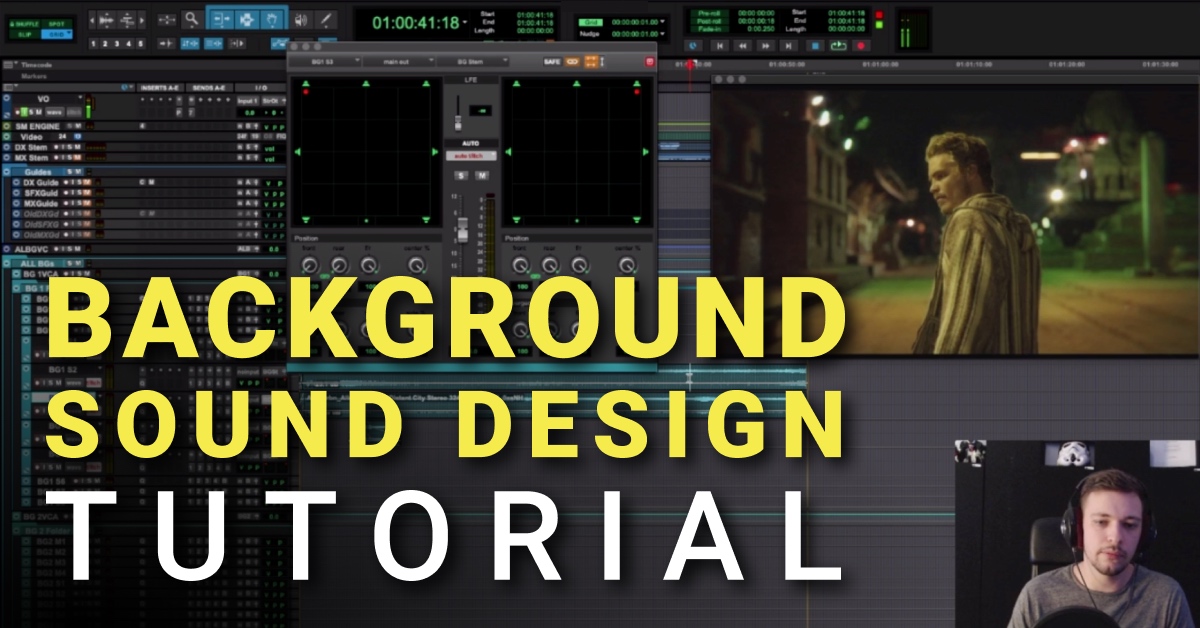Click the Markers ruler label
Image resolution: width=1200 pixels, height=628 pixels.
(x=33, y=75)
